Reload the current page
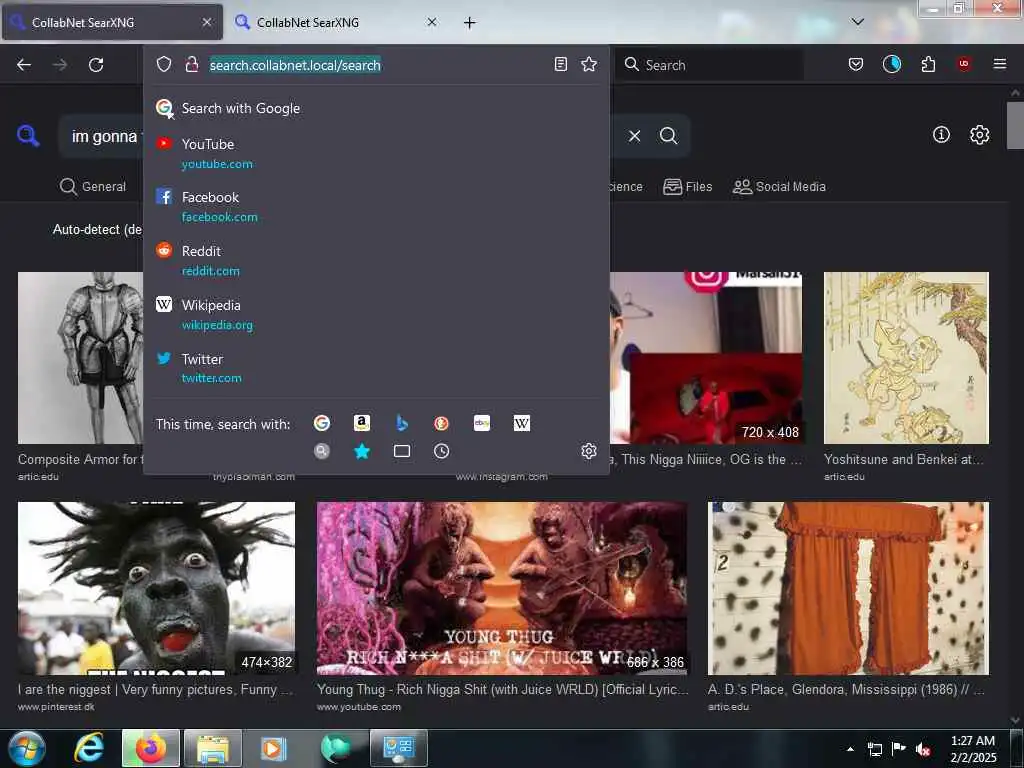 96,65
